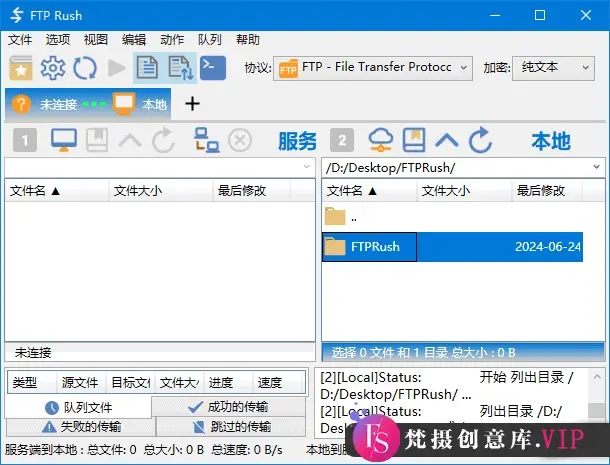This screenshot has width=610, height=465.
Task: Click the left pane network connect icon
Action: pyautogui.click(x=207, y=140)
